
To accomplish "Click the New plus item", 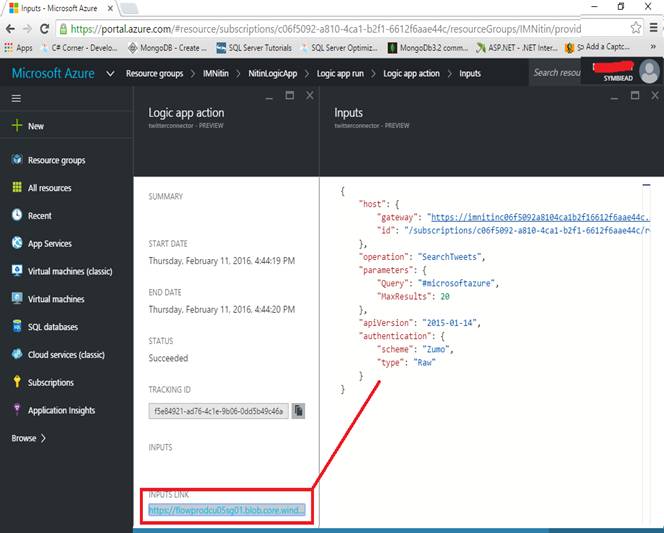I will pyautogui.click(x=28, y=126).
